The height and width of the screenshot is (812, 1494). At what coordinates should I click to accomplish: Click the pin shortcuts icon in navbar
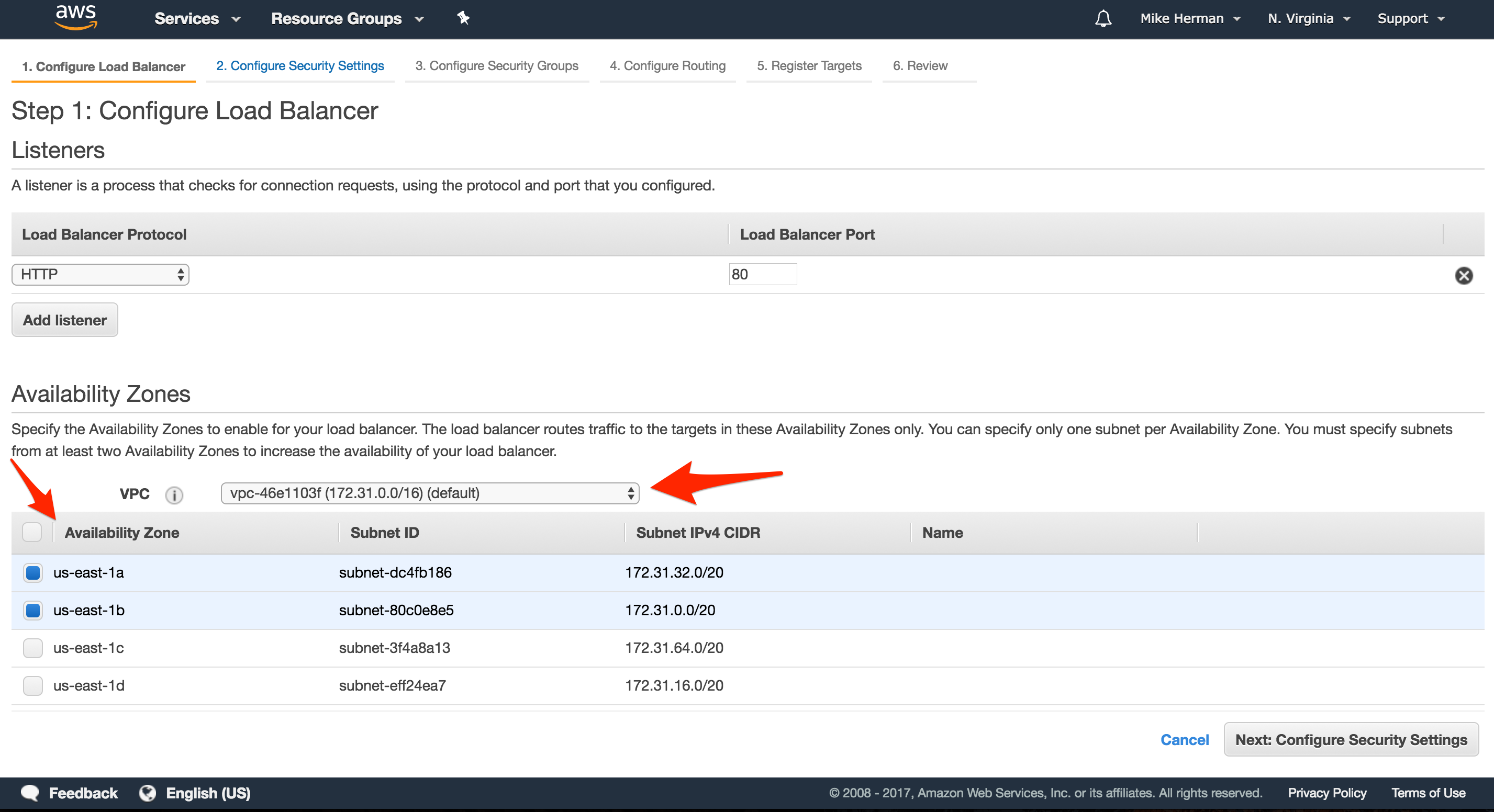click(x=463, y=18)
